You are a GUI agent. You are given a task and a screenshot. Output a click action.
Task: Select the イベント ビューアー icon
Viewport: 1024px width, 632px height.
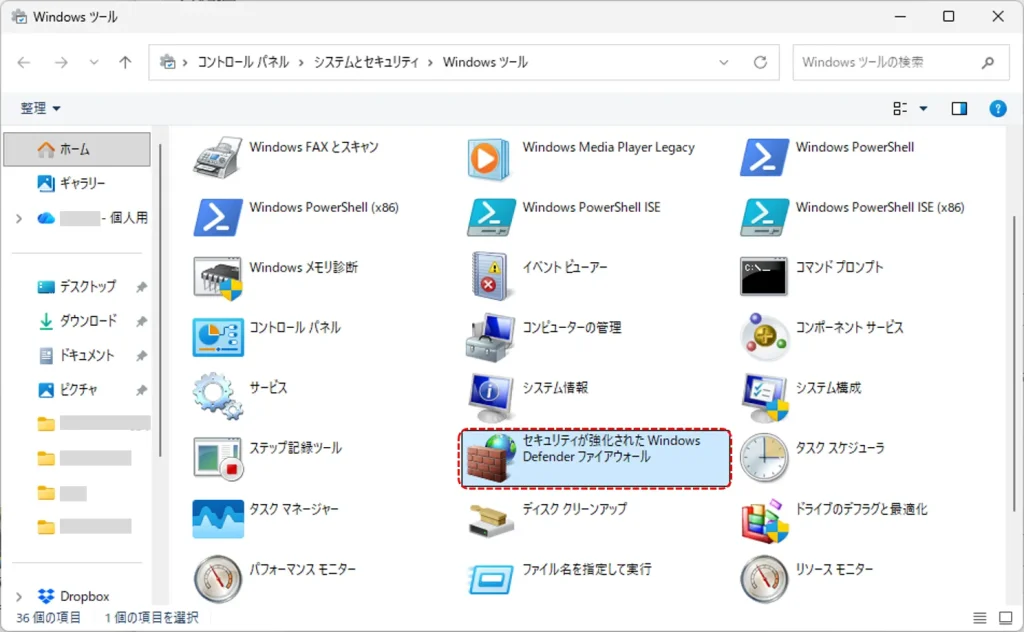point(491,277)
